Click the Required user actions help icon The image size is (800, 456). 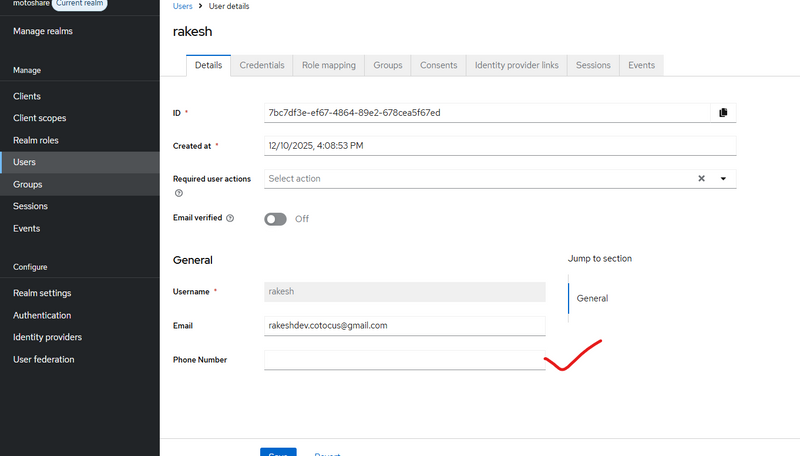(179, 193)
